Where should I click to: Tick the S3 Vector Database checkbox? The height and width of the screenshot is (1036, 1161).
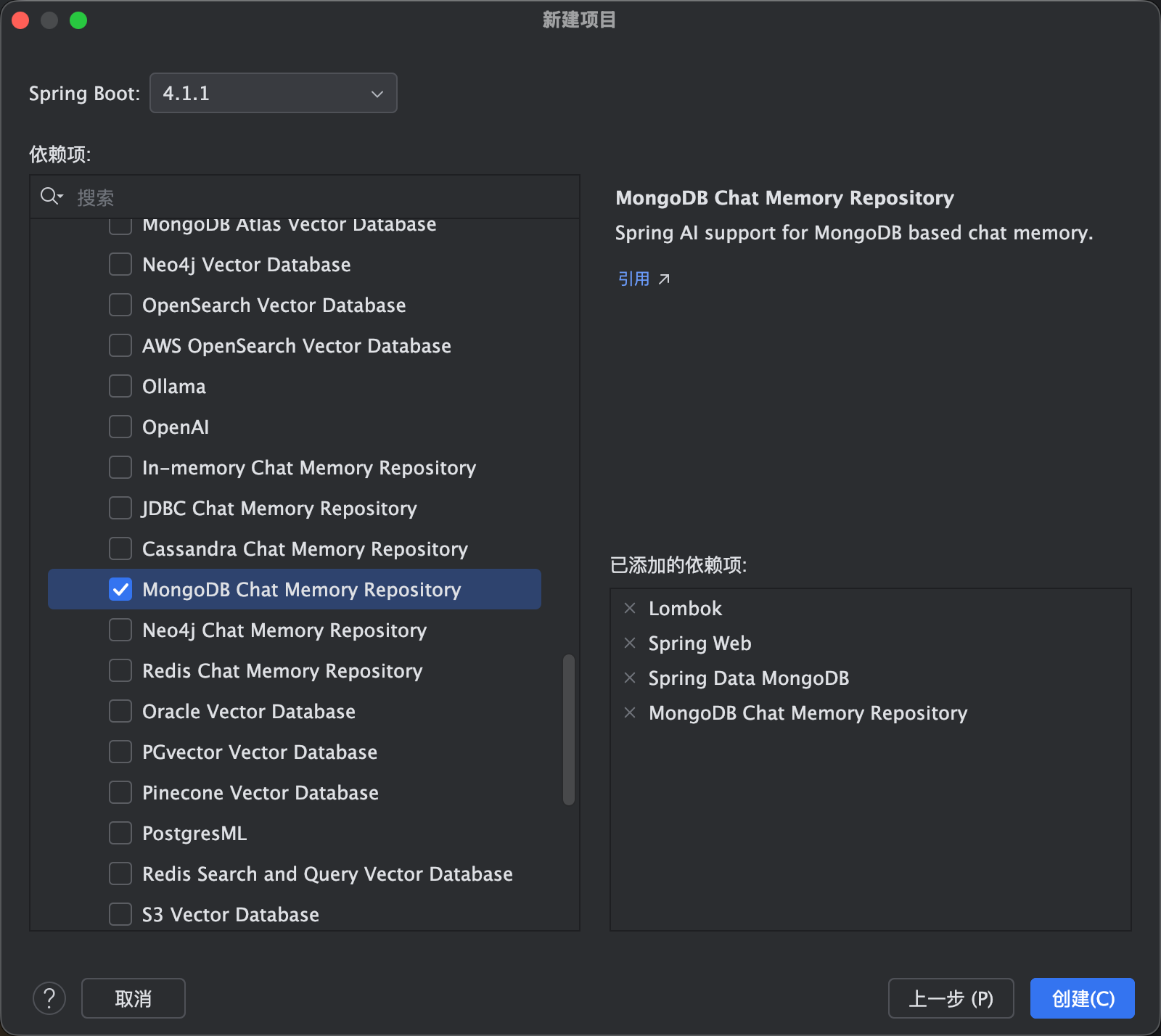(120, 914)
